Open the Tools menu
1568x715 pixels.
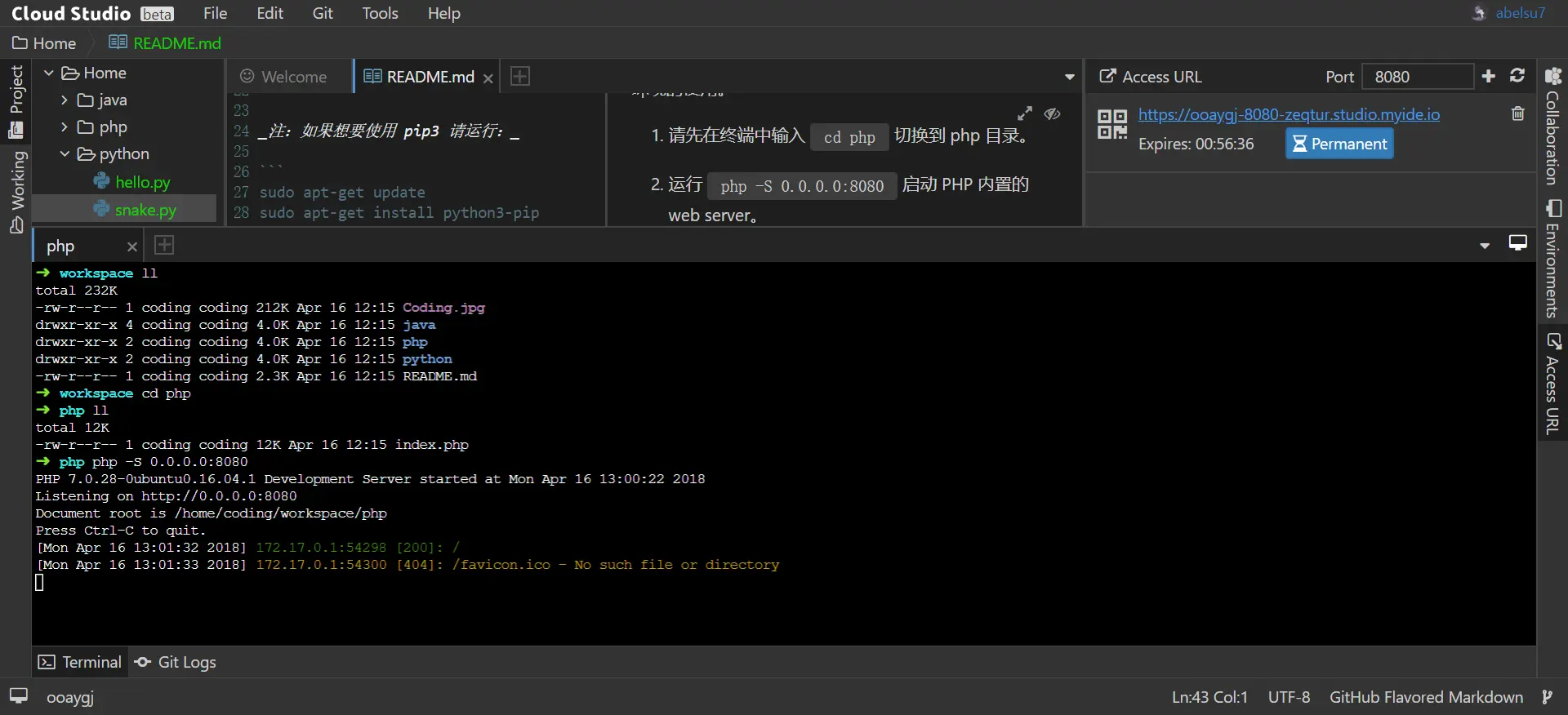tap(380, 13)
